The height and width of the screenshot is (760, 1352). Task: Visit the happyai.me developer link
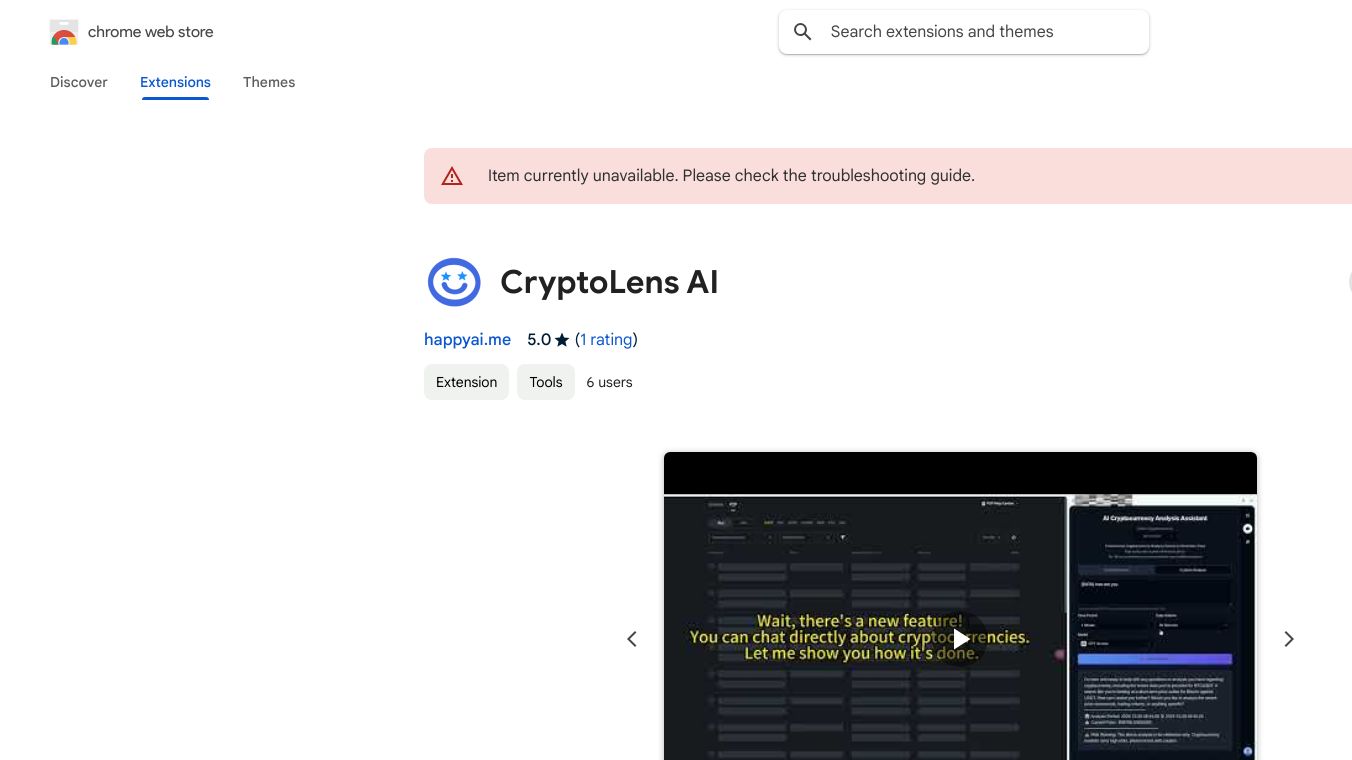point(467,339)
